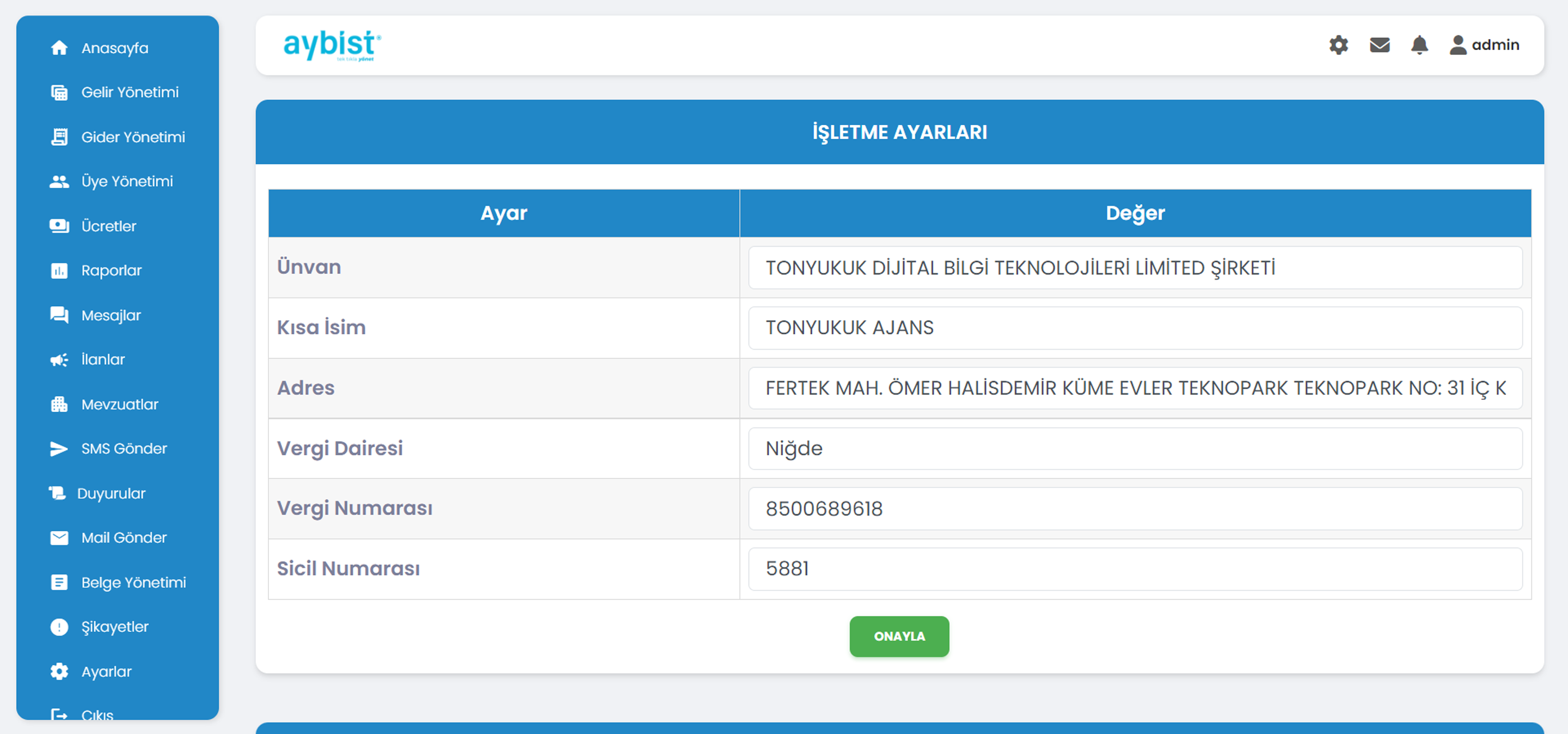
Task: Select Üye Yönetimi menu item
Action: tap(127, 181)
